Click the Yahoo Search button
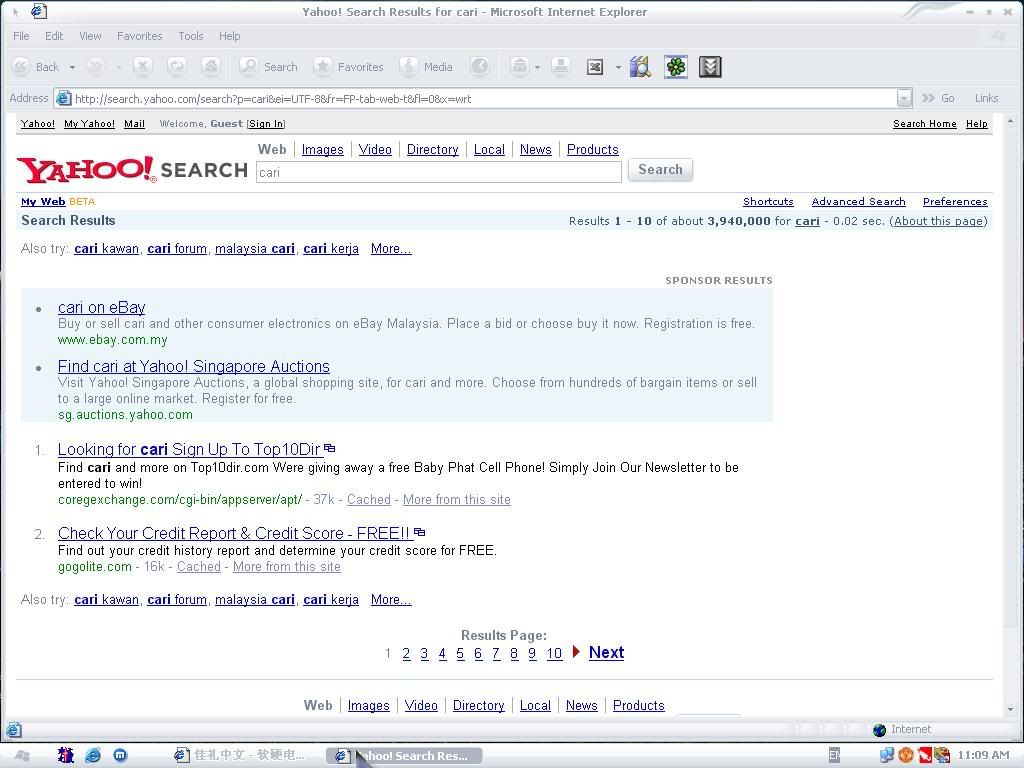 pyautogui.click(x=660, y=170)
